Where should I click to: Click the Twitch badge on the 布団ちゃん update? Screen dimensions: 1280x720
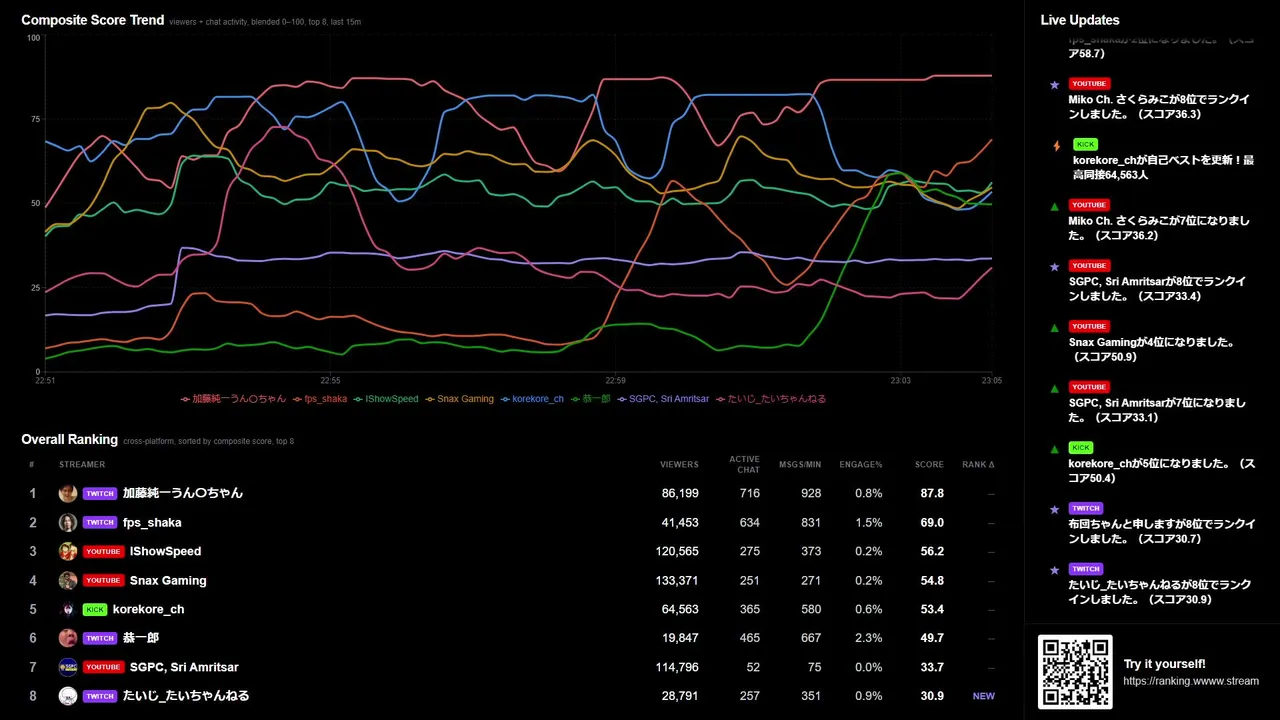point(1086,508)
